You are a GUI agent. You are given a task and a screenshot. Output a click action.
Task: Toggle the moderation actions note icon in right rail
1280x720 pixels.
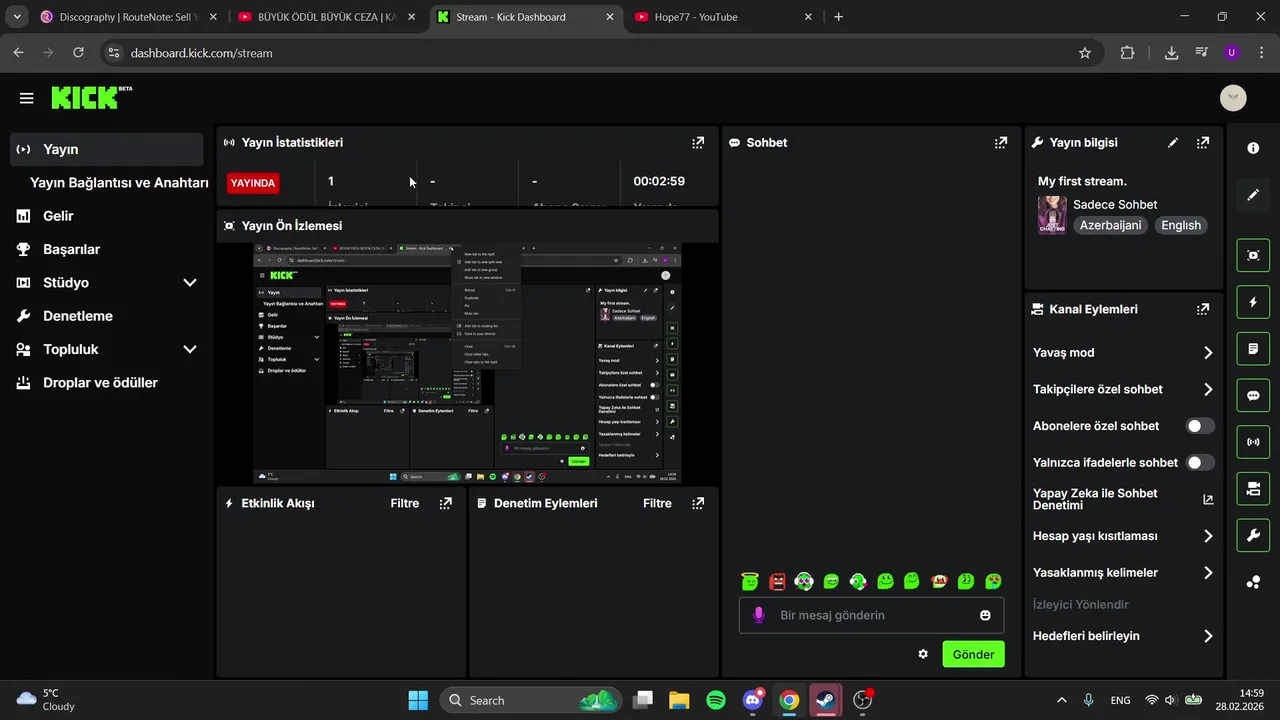[x=1253, y=349]
